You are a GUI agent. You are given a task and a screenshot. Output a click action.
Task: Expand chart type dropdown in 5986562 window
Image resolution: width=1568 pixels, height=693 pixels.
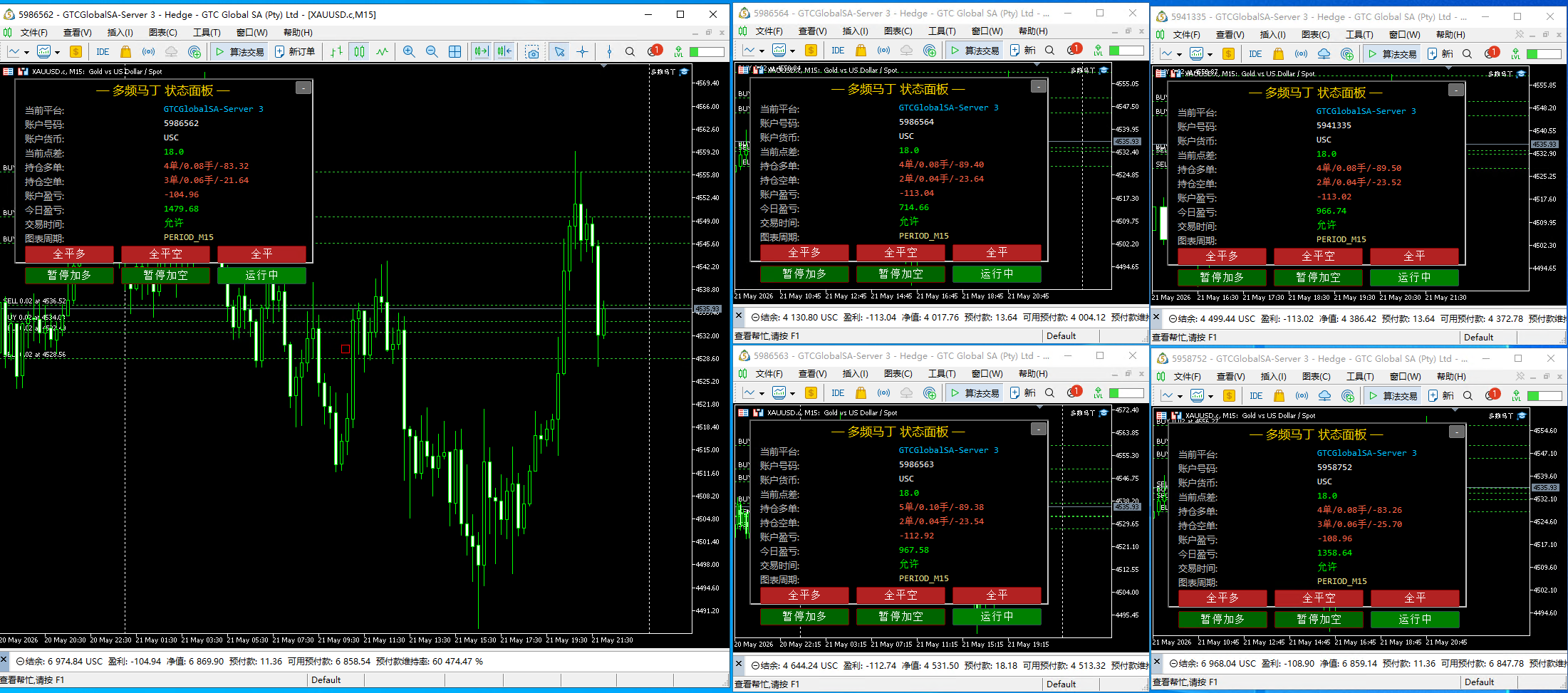(x=26, y=52)
